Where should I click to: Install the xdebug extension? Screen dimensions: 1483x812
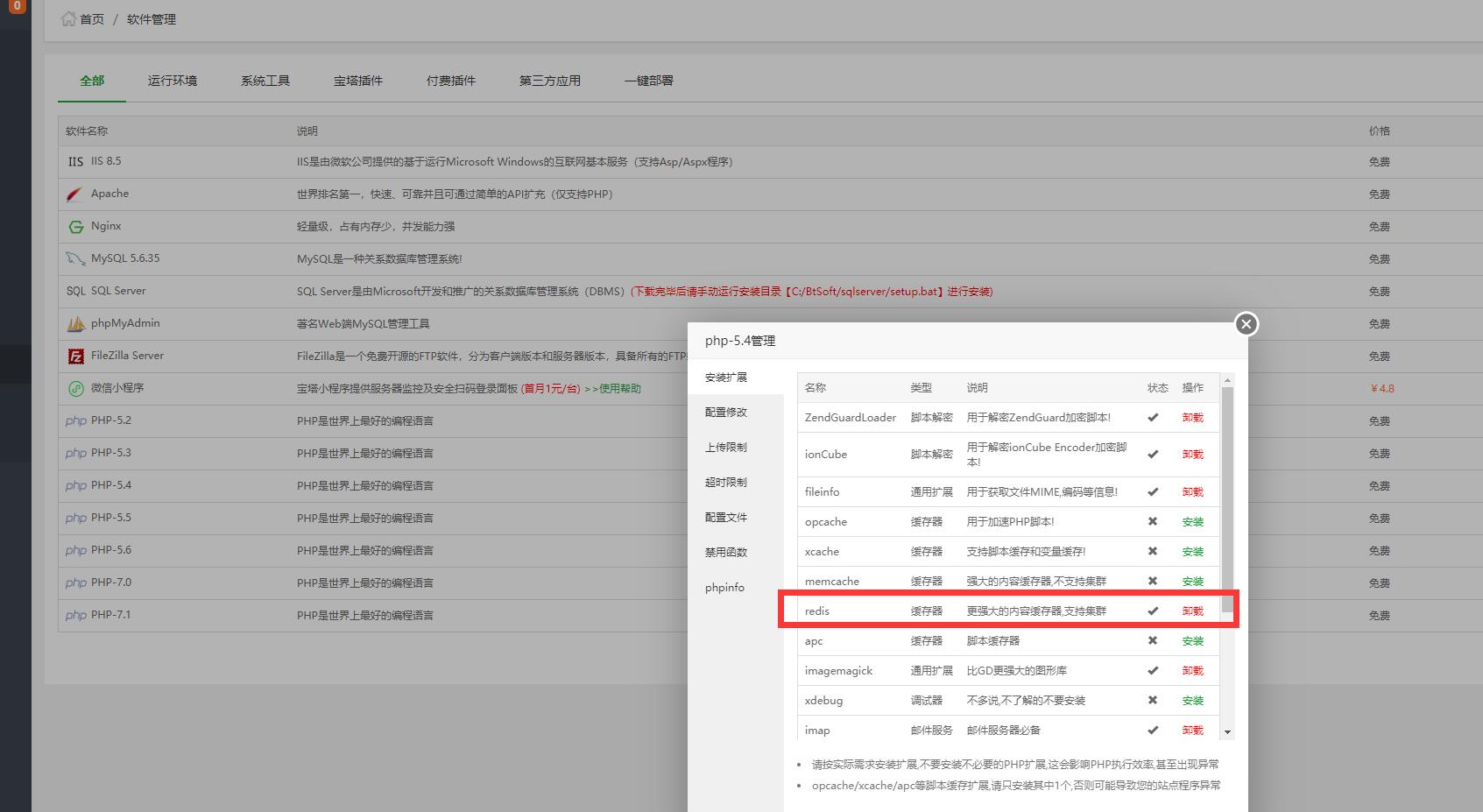pyautogui.click(x=1193, y=701)
